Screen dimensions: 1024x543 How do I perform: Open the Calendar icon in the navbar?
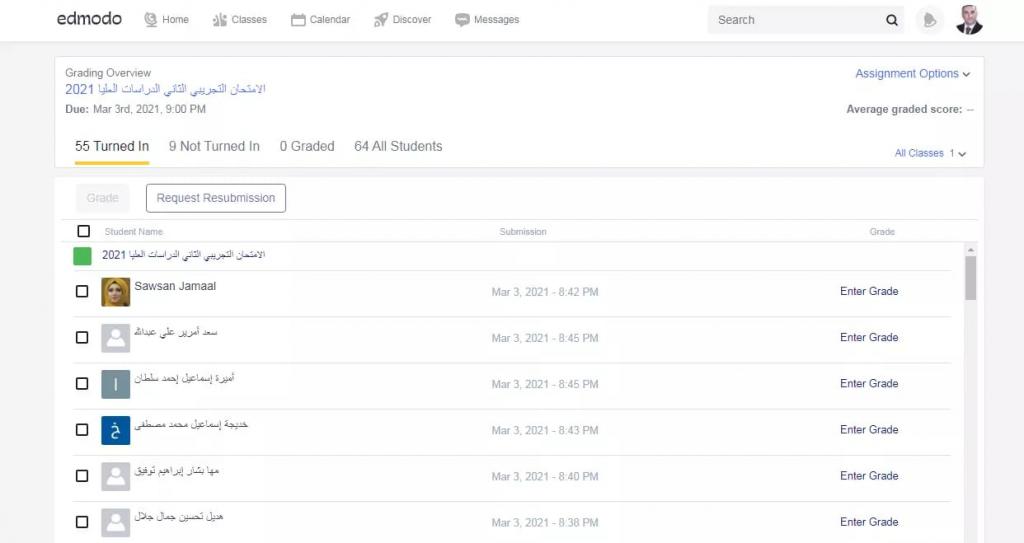tap(298, 19)
